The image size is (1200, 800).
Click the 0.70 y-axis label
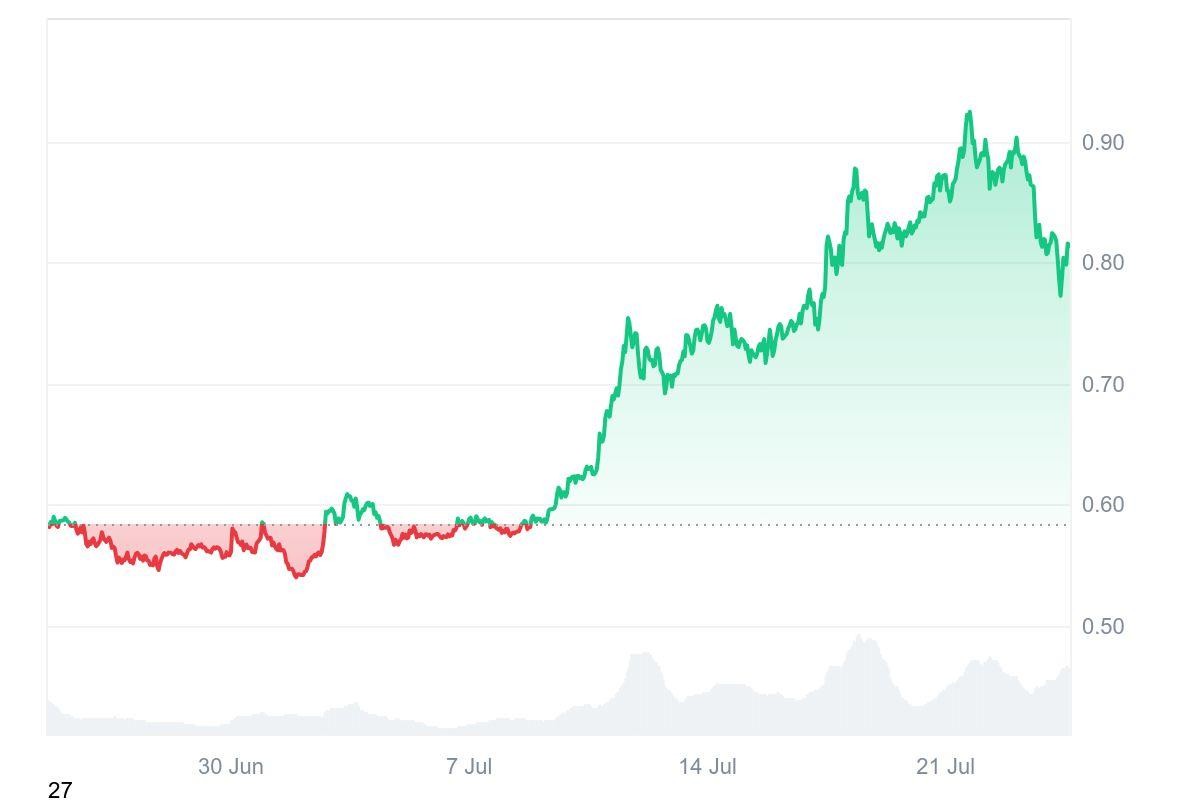pyautogui.click(x=1103, y=385)
